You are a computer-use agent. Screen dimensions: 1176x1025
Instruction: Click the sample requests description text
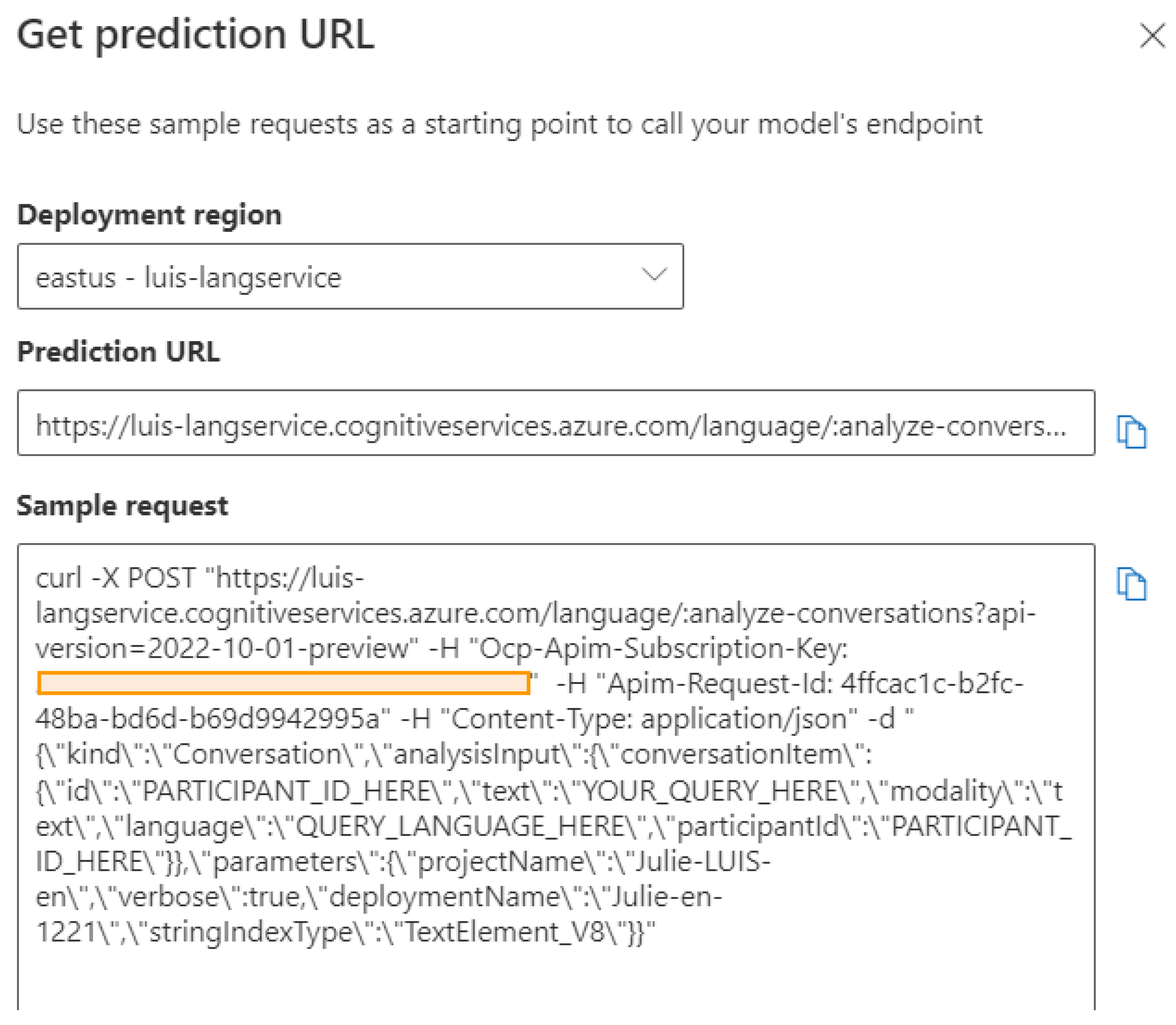click(499, 124)
